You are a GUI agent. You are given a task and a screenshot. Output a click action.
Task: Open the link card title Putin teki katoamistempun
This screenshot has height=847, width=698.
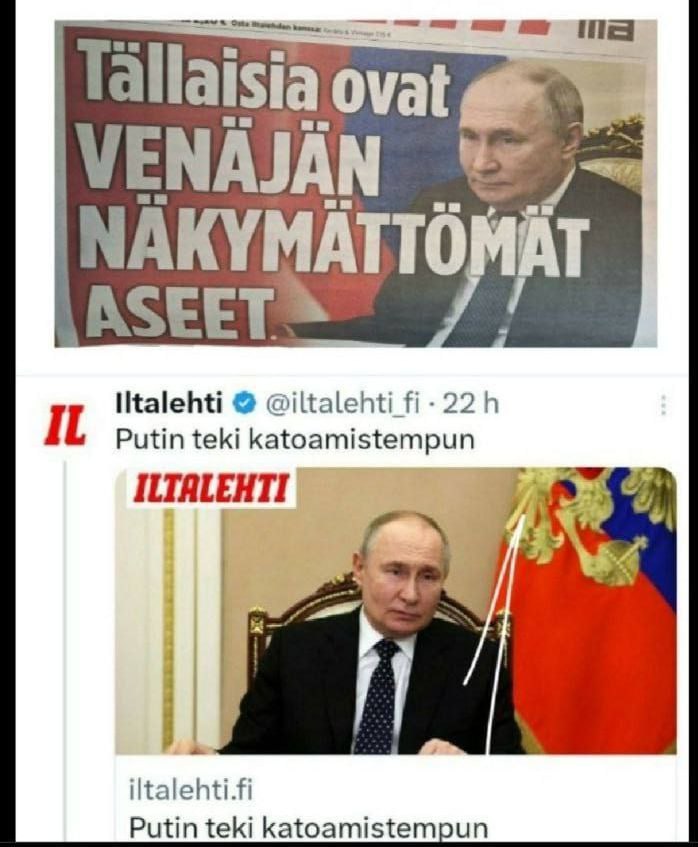308,827
